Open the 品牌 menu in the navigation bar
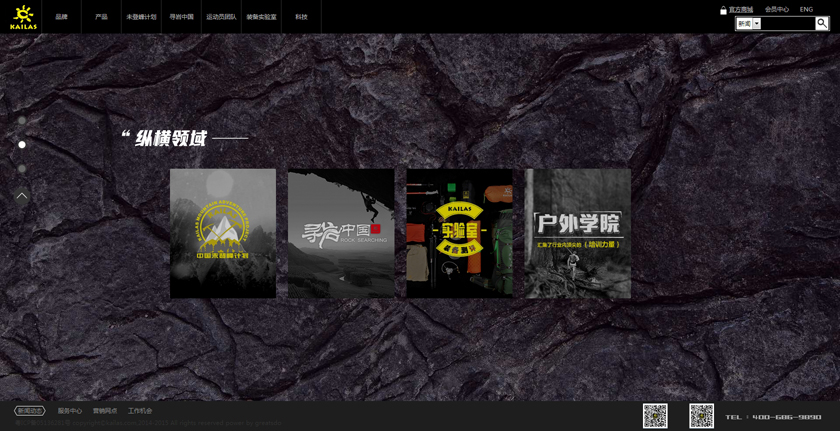 pyautogui.click(x=62, y=17)
